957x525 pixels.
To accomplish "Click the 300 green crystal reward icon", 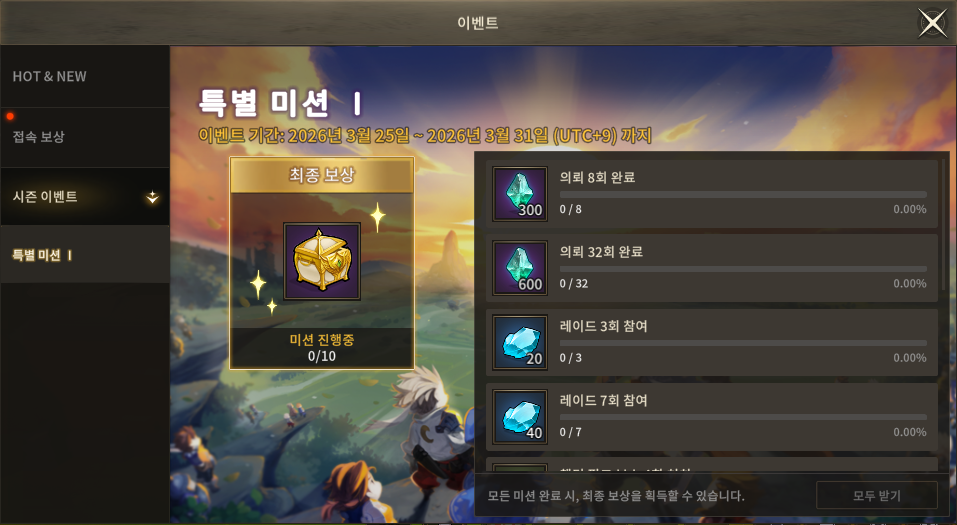I will (520, 194).
